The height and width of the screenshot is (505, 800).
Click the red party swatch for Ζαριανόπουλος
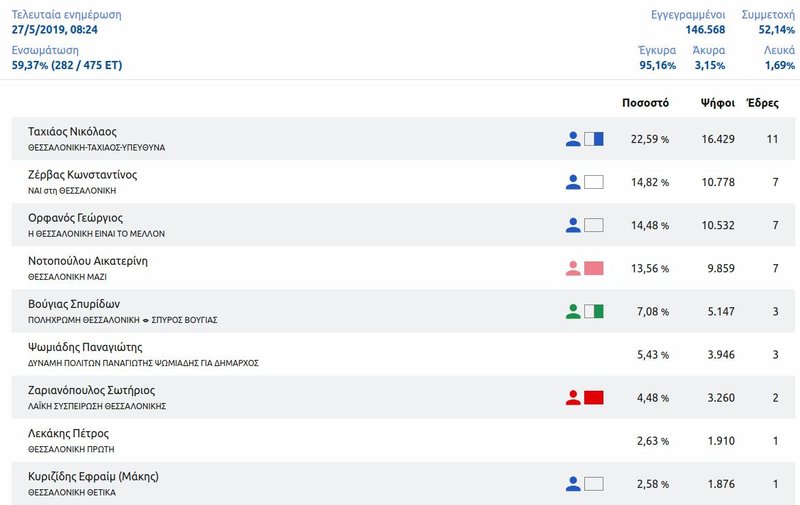(594, 397)
